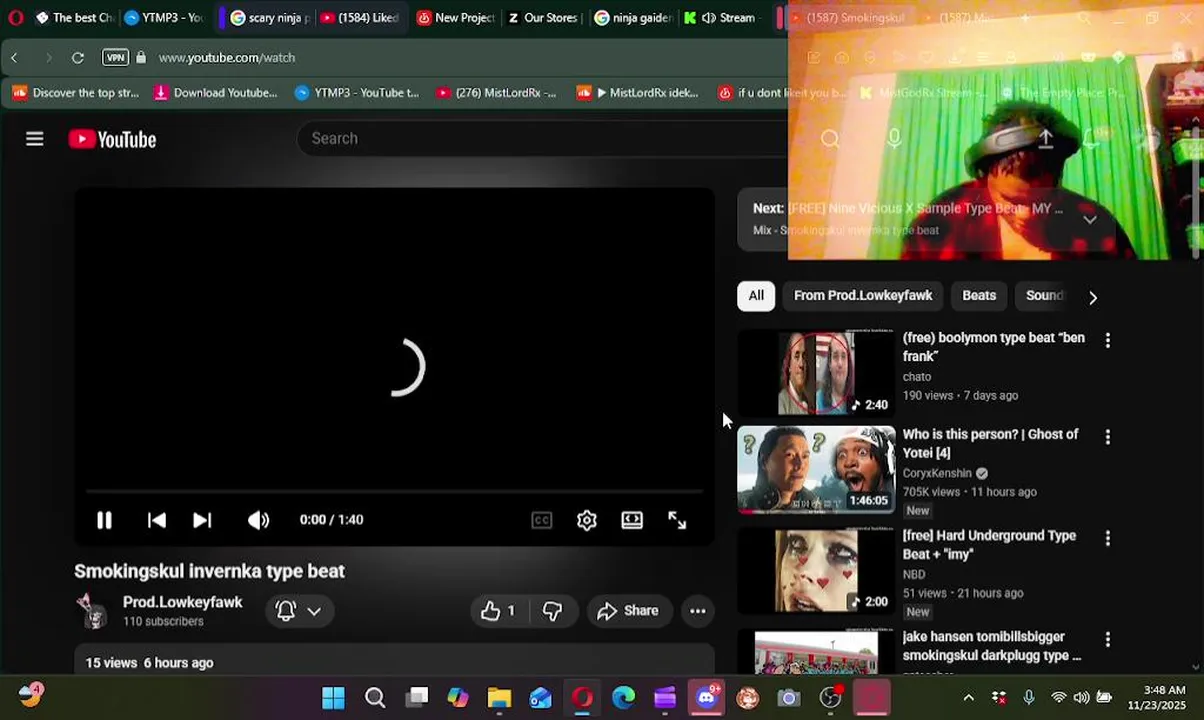Switch to the New Project browser tab
This screenshot has width=1204, height=720.
point(455,18)
